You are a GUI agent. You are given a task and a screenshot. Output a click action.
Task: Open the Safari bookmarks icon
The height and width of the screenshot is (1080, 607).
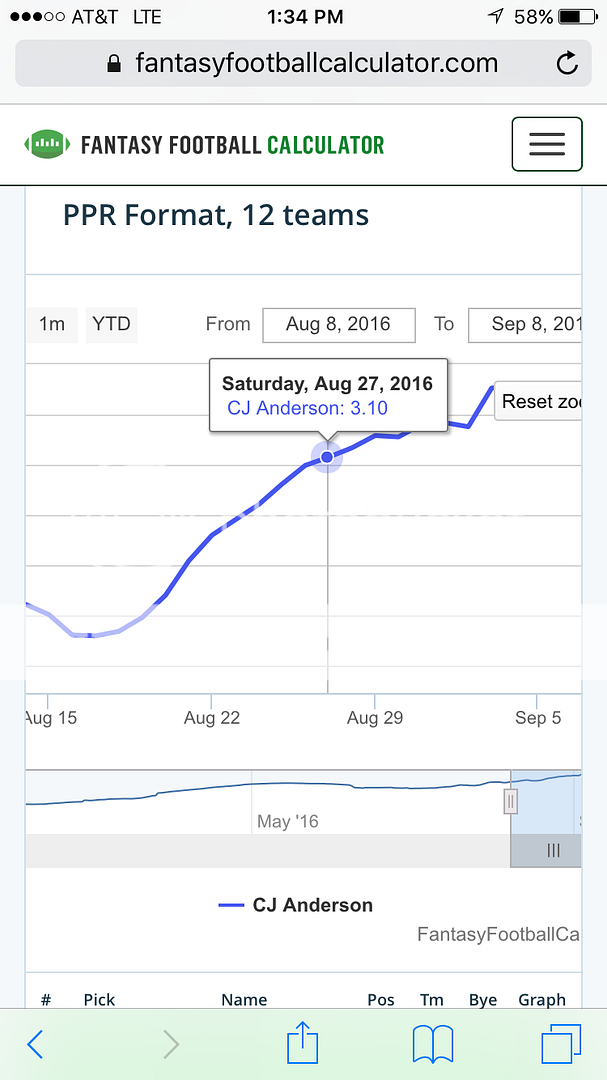433,1044
